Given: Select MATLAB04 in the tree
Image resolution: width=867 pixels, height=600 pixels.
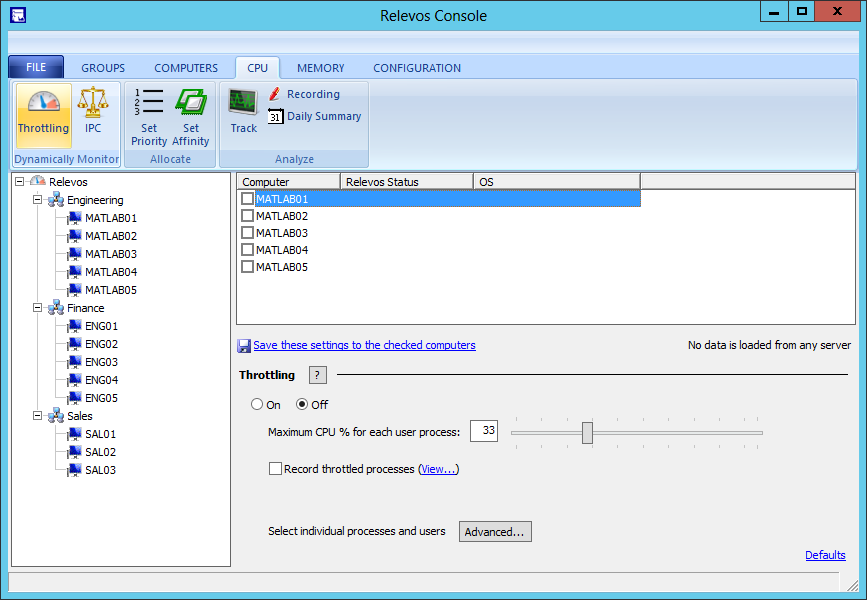Looking at the screenshot, I should coord(111,272).
